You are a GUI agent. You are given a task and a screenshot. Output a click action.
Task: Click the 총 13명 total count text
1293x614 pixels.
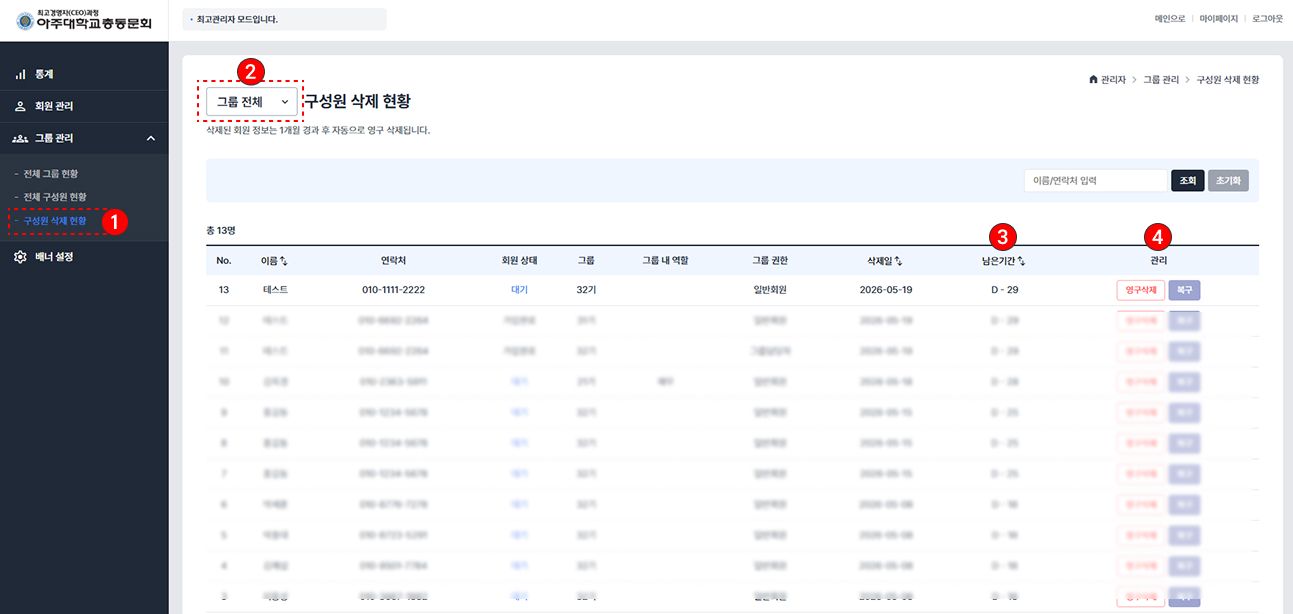[220, 230]
